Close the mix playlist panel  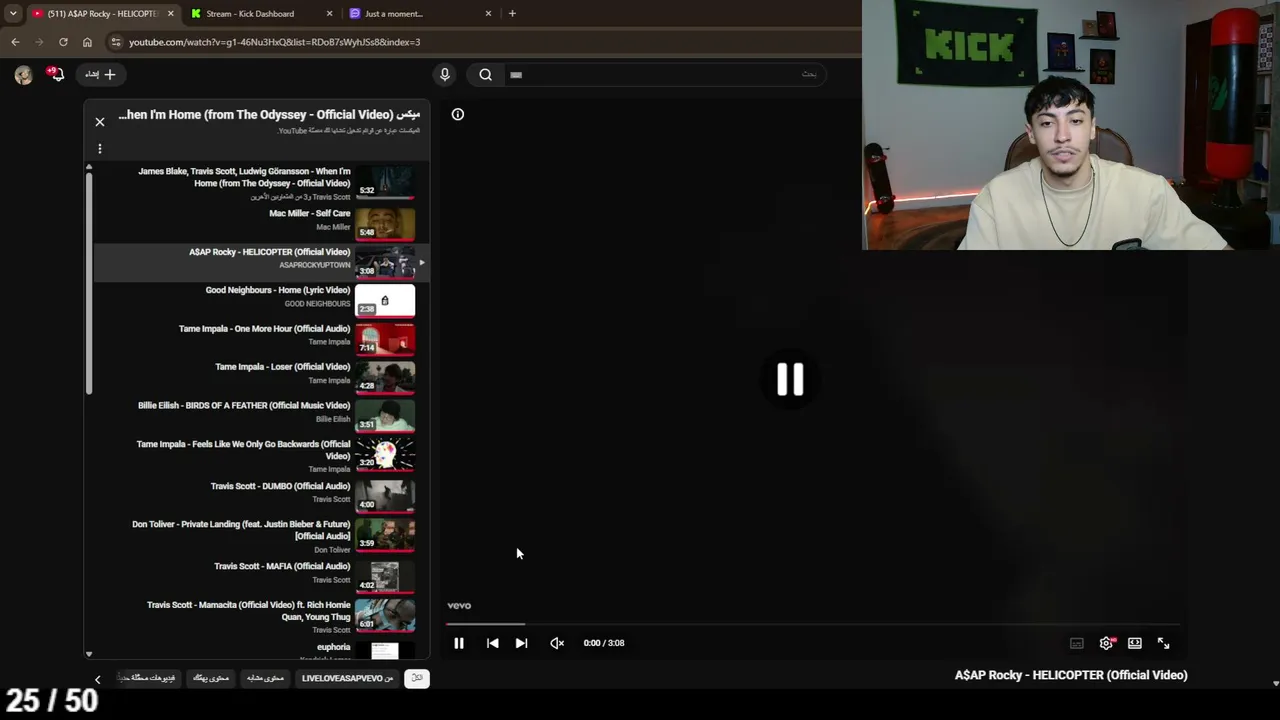[x=100, y=122]
